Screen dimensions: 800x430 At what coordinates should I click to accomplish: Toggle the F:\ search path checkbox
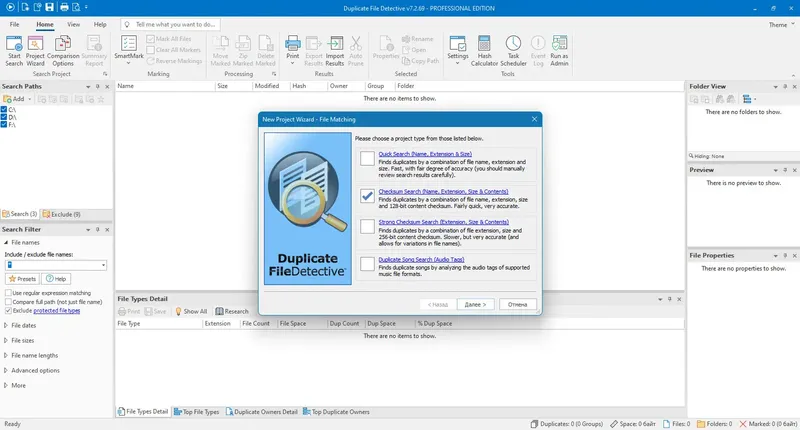(4, 124)
